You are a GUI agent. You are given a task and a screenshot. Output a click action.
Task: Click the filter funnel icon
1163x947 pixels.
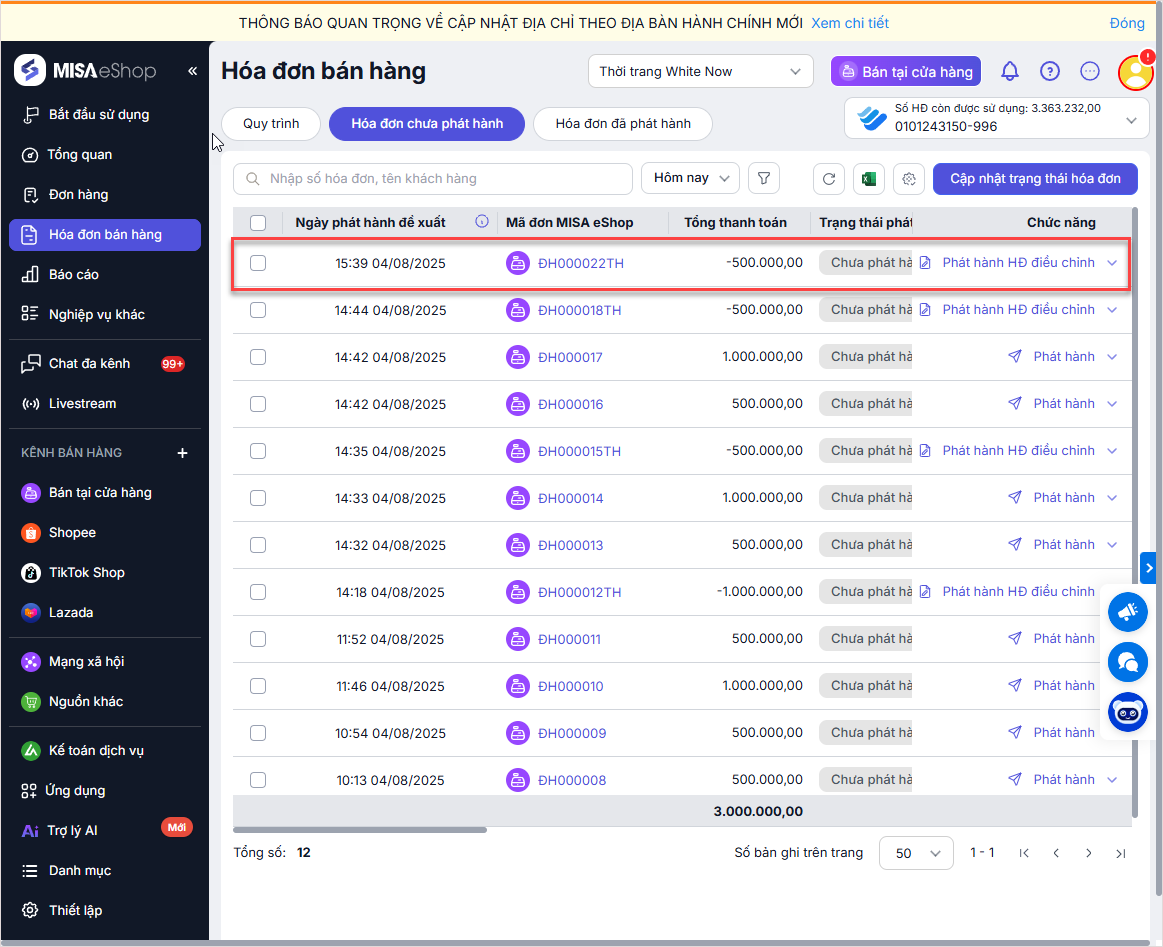click(764, 178)
